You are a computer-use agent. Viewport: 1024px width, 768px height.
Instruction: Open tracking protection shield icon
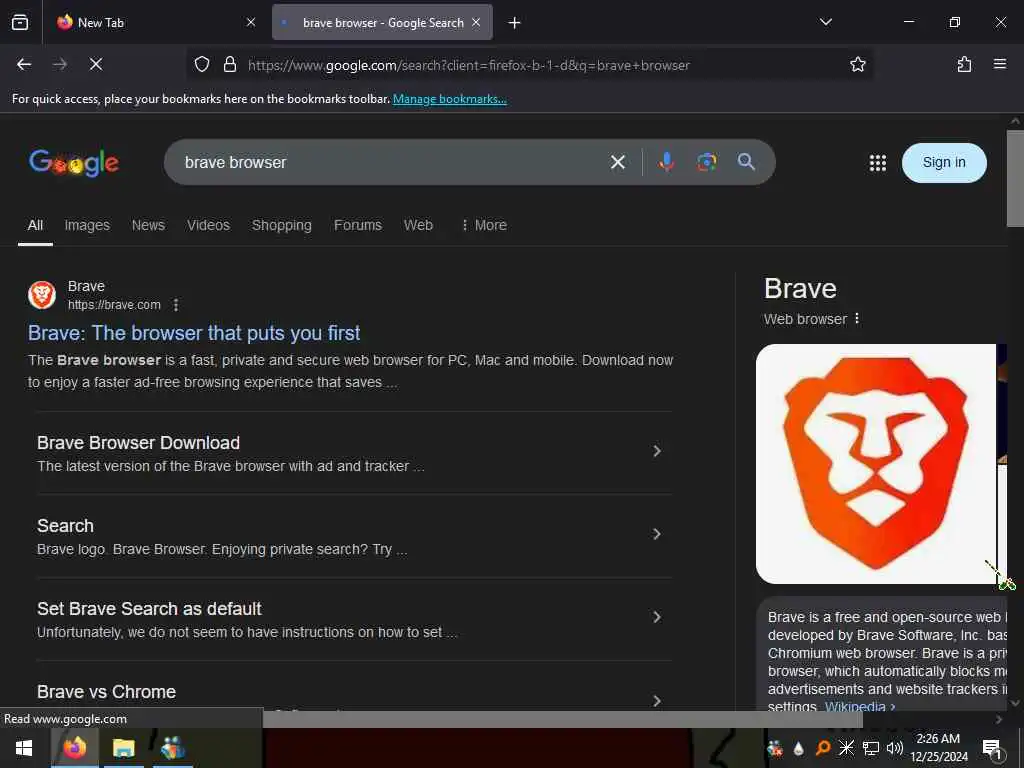202,64
